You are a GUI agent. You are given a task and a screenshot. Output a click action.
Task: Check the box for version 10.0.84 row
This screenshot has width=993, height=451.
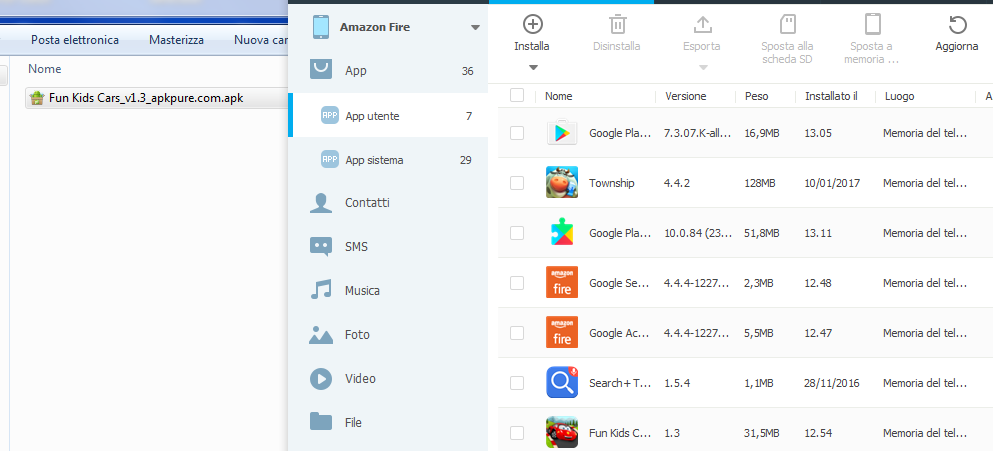[x=517, y=232]
